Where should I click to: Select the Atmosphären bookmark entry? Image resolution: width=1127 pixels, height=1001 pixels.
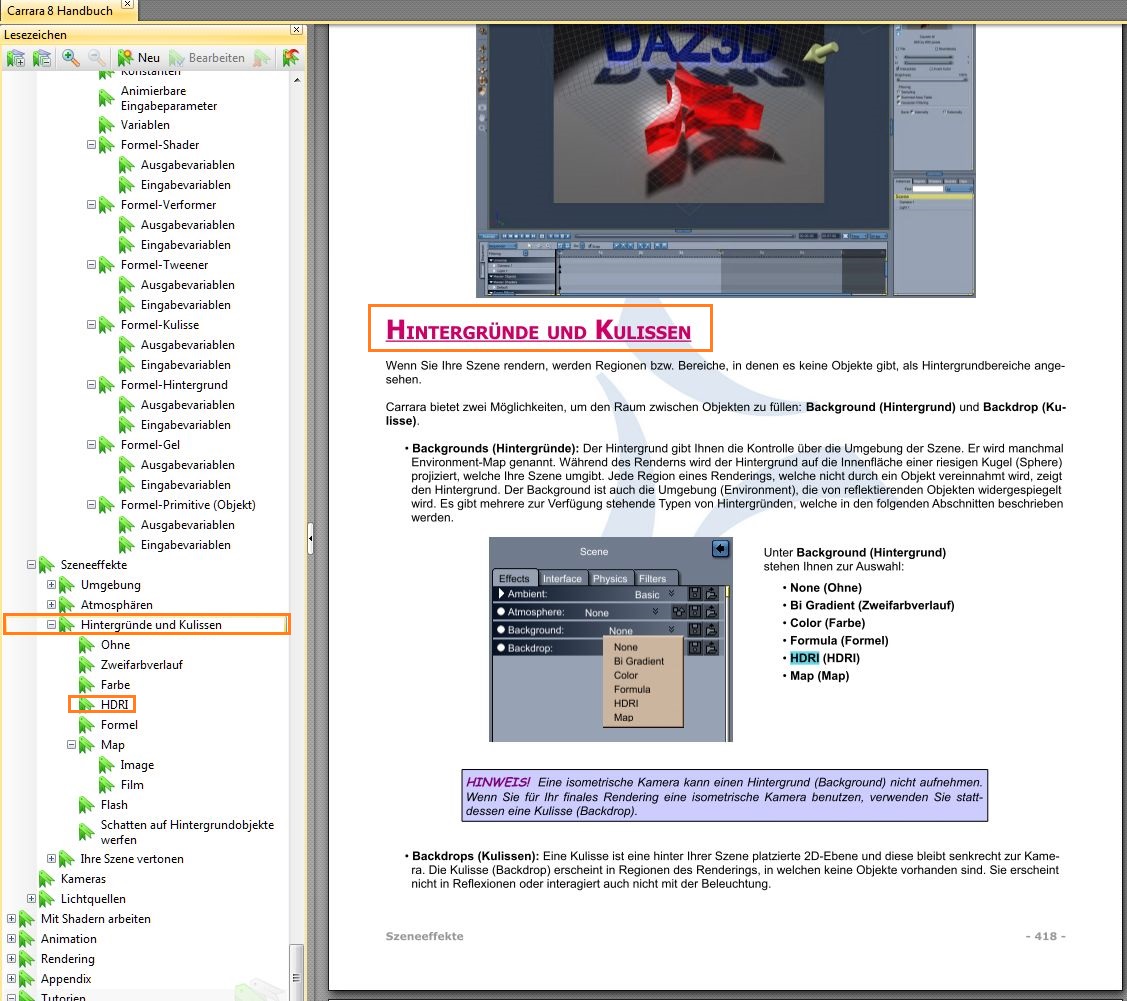click(116, 605)
